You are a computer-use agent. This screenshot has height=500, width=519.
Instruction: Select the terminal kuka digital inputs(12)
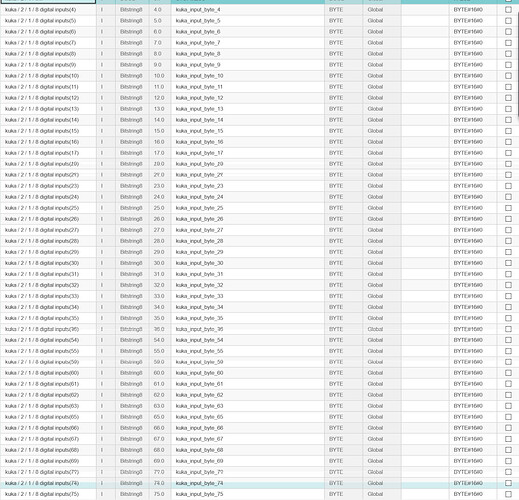pos(42,98)
